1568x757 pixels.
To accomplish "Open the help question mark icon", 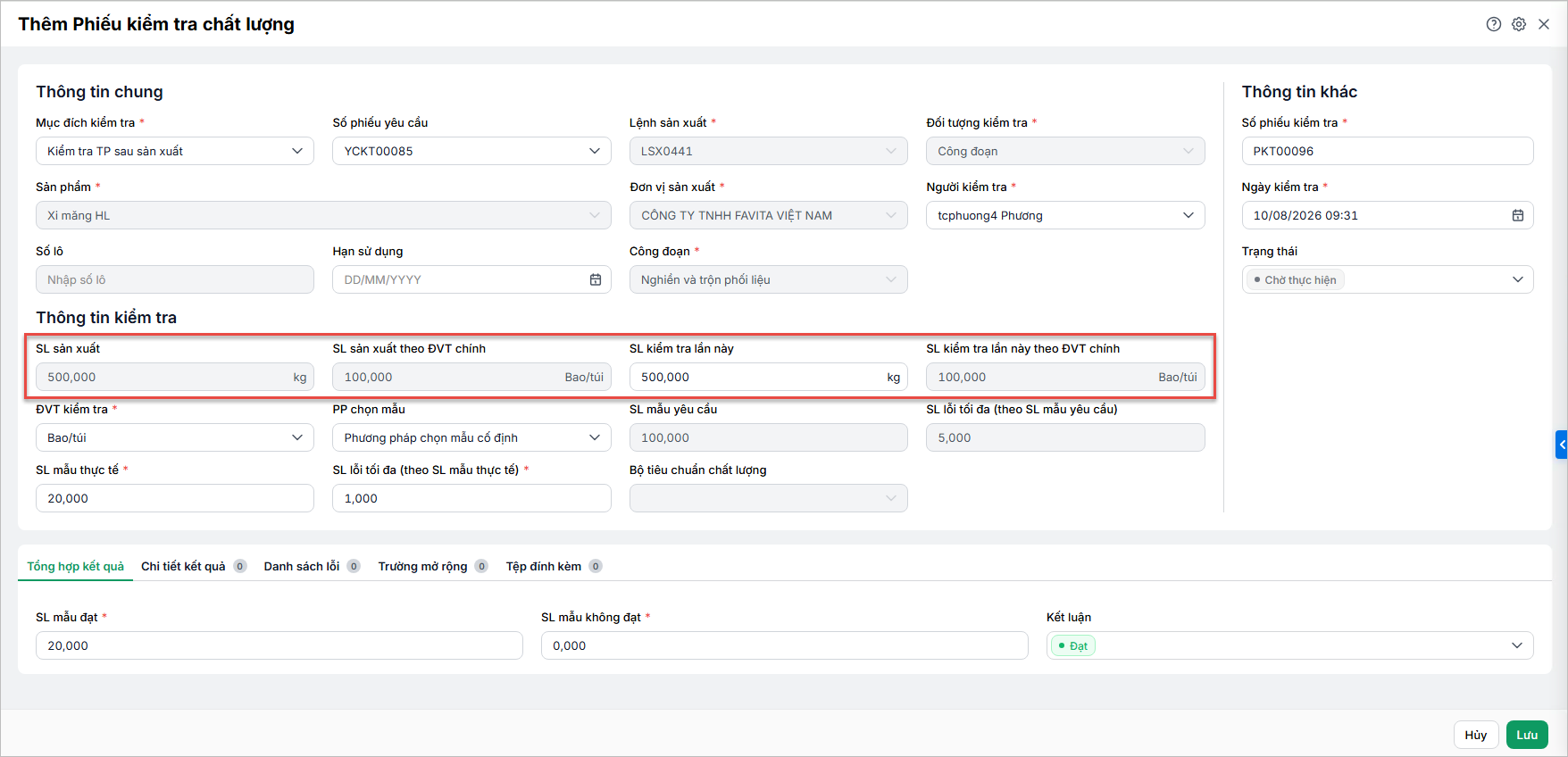I will pos(1494,24).
